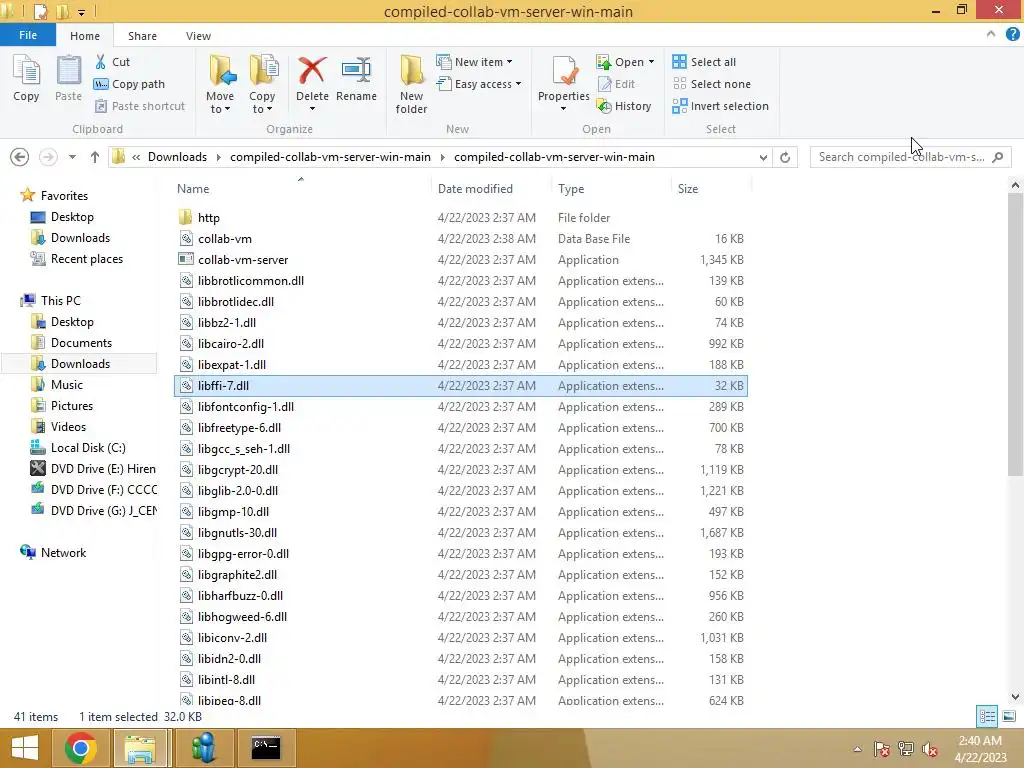The width and height of the screenshot is (1024, 768).
Task: Switch to Large icons view in status bar
Action: click(x=1009, y=716)
